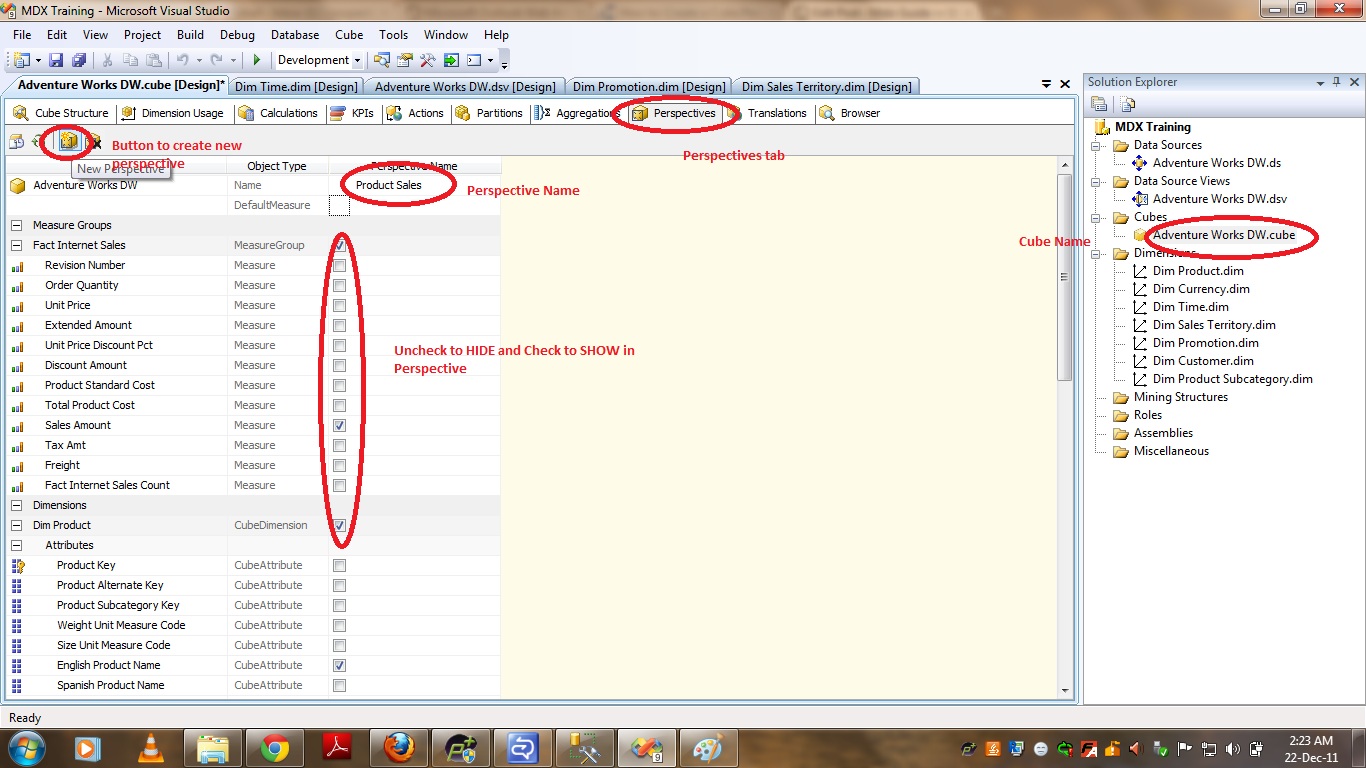Open the Cube menu
Image resolution: width=1366 pixels, height=768 pixels.
349,35
